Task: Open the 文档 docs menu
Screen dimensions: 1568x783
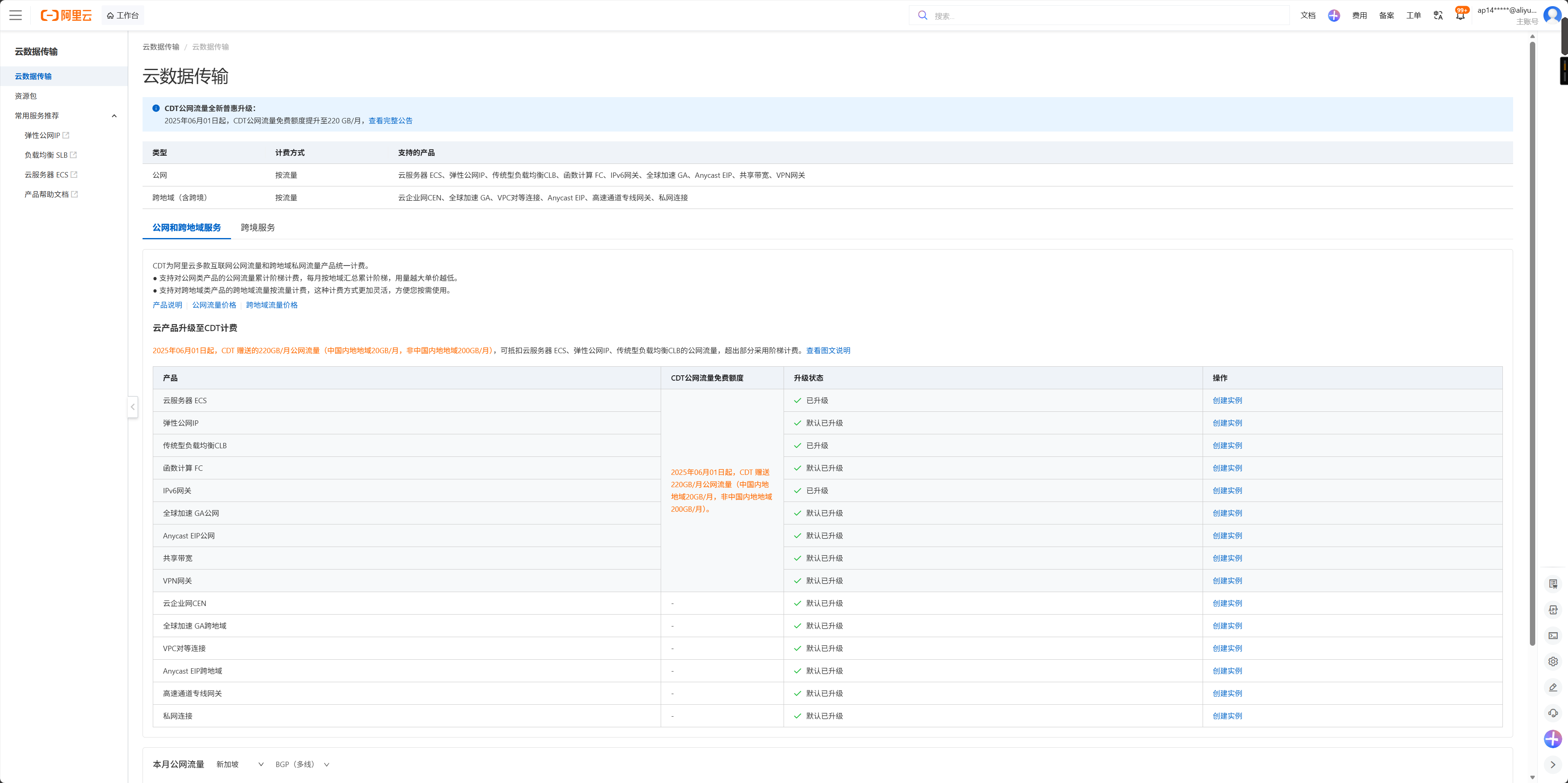Action: click(x=1307, y=15)
